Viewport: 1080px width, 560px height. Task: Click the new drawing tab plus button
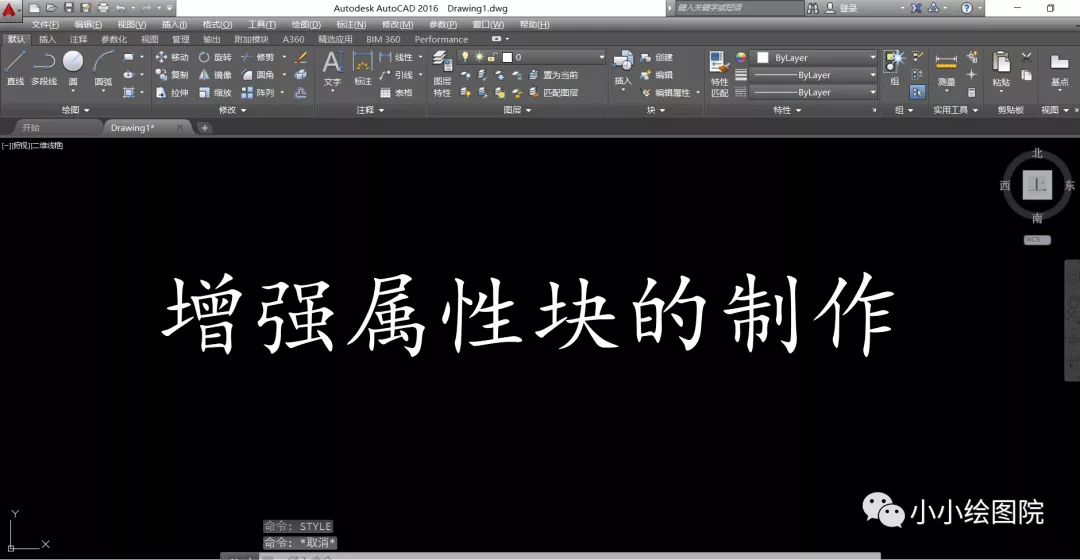[x=204, y=127]
